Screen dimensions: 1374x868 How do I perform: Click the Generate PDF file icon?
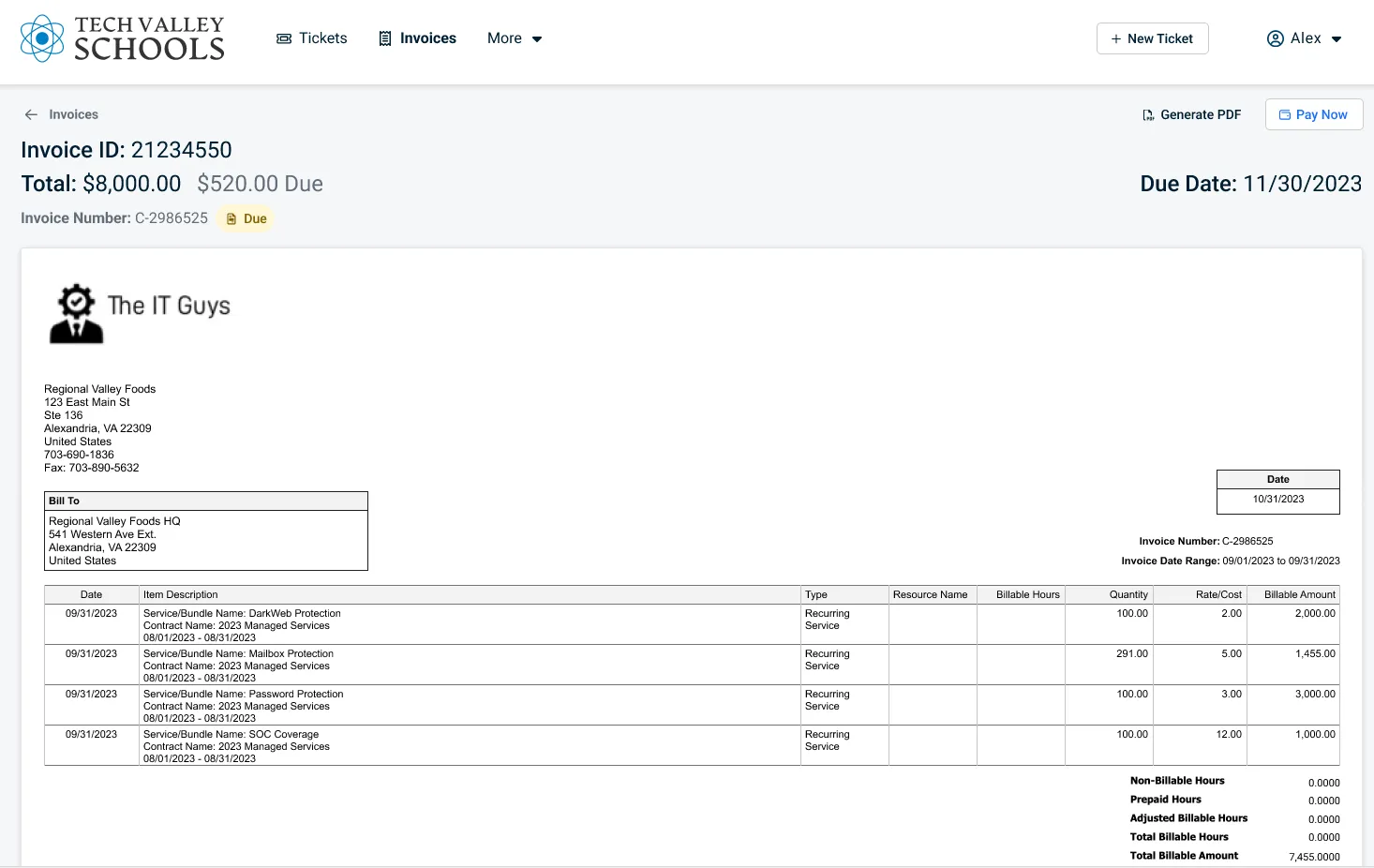[1148, 115]
